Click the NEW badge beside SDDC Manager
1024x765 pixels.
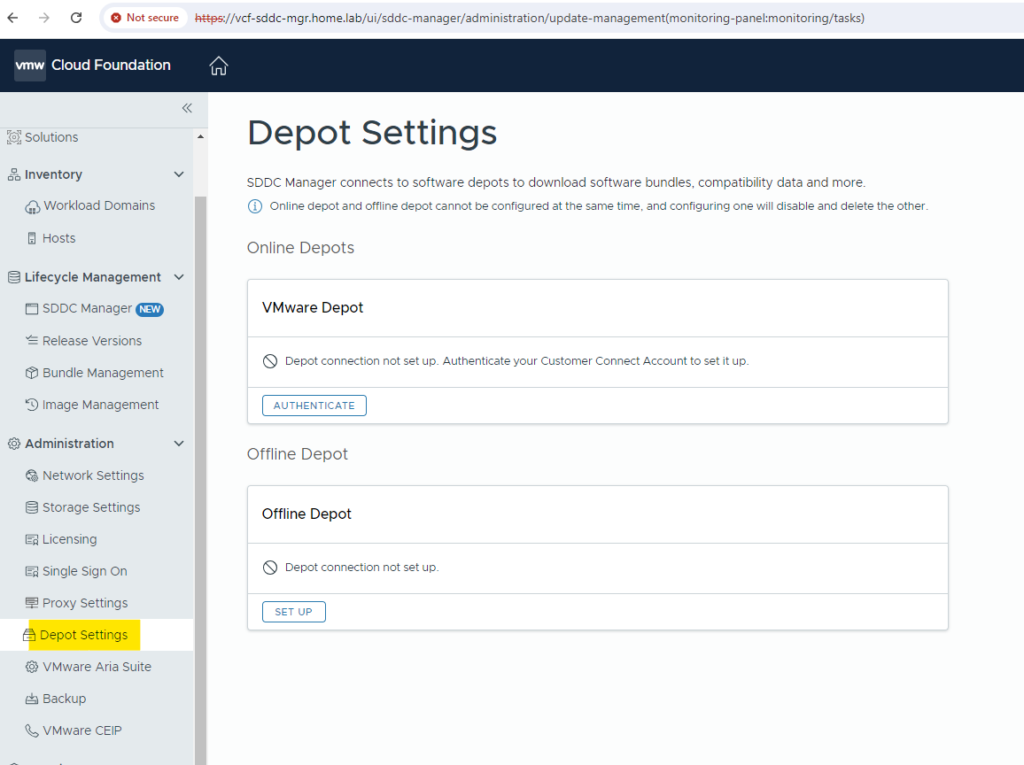[150, 310]
